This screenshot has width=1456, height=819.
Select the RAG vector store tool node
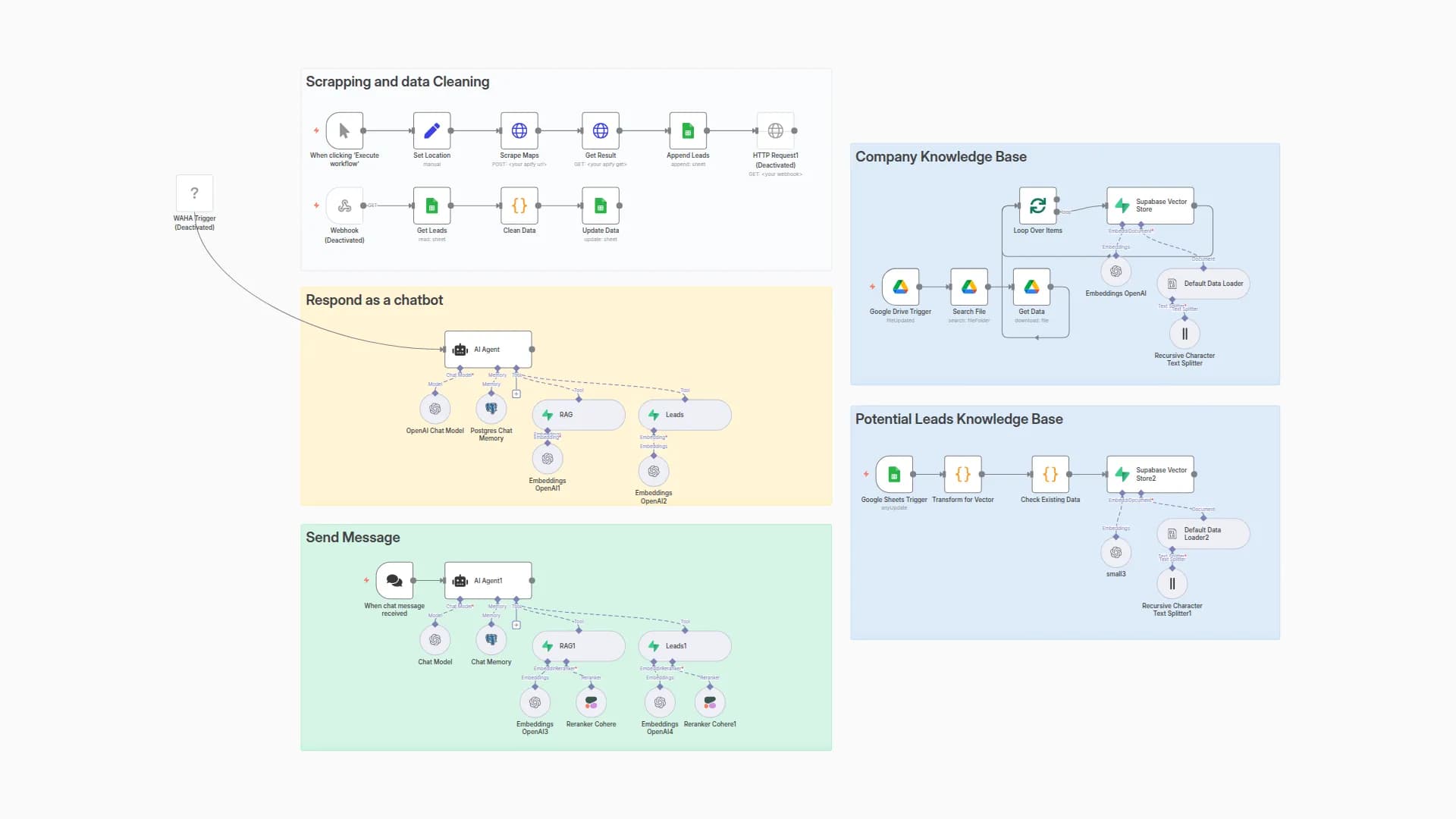(579, 415)
